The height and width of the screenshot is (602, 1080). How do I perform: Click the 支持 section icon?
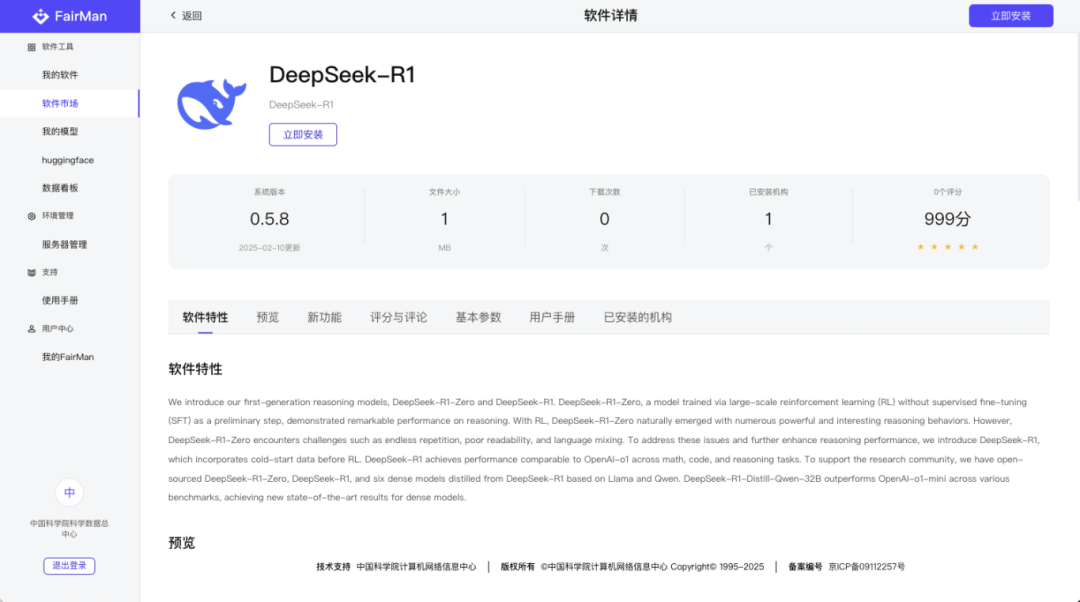tap(31, 273)
